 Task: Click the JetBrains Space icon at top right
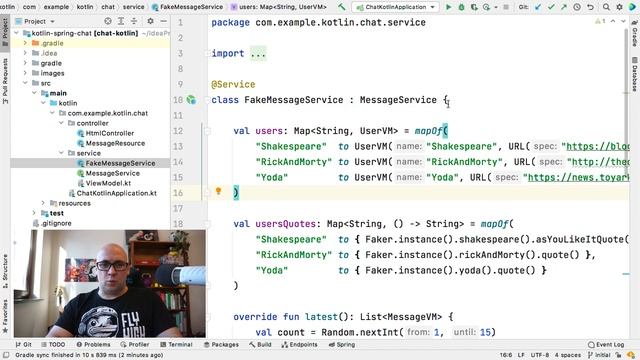[633, 7]
